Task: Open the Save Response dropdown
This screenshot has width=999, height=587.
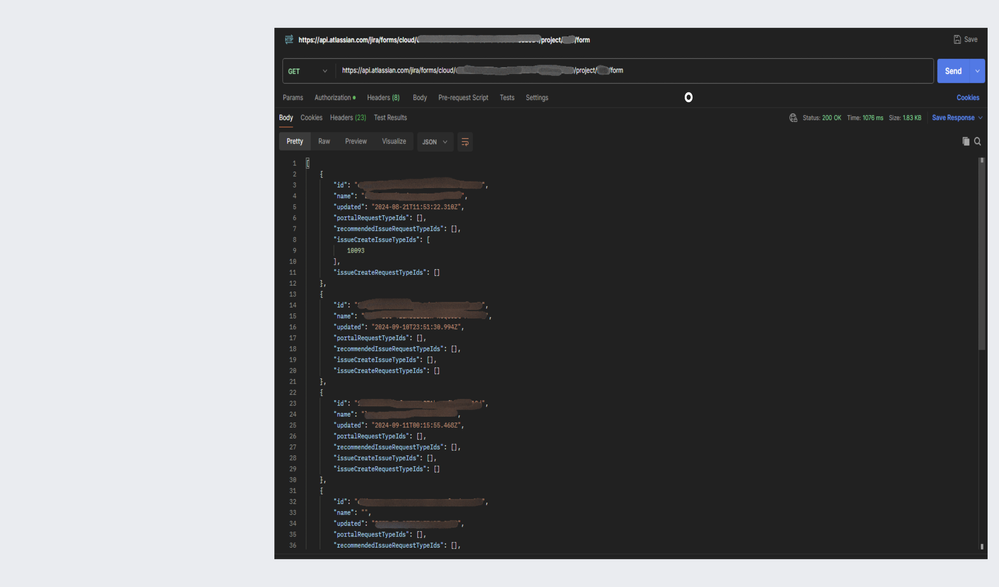Action: pos(981,118)
